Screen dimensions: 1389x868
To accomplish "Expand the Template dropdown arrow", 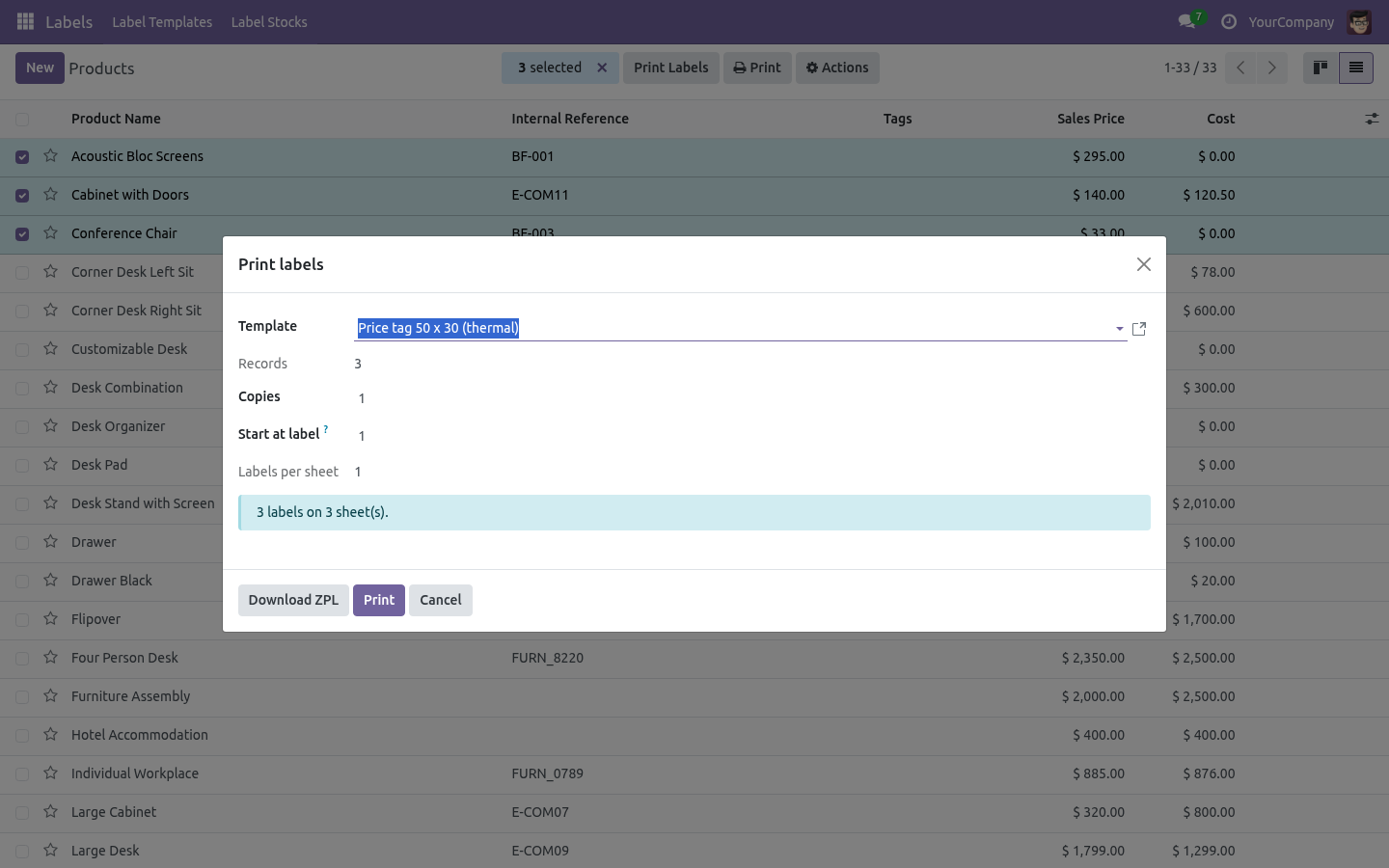I will click(1119, 329).
